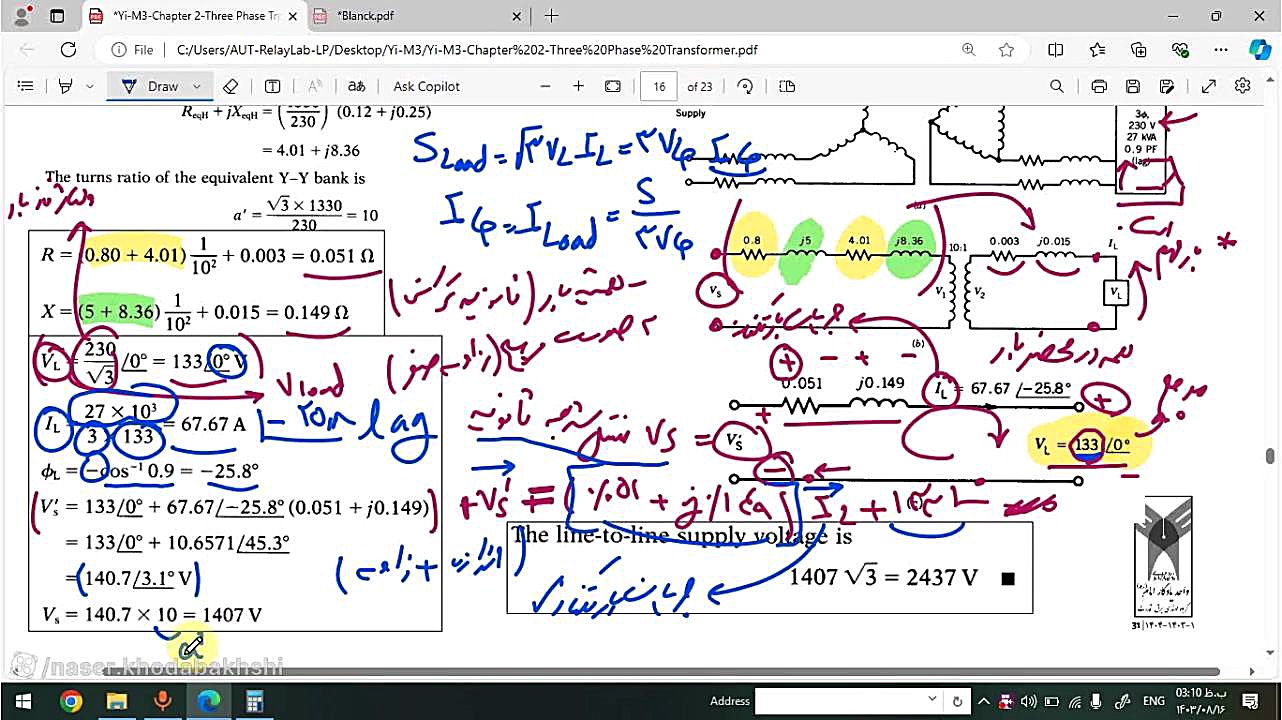
Task: Zoom in the PDF page
Action: click(x=578, y=86)
